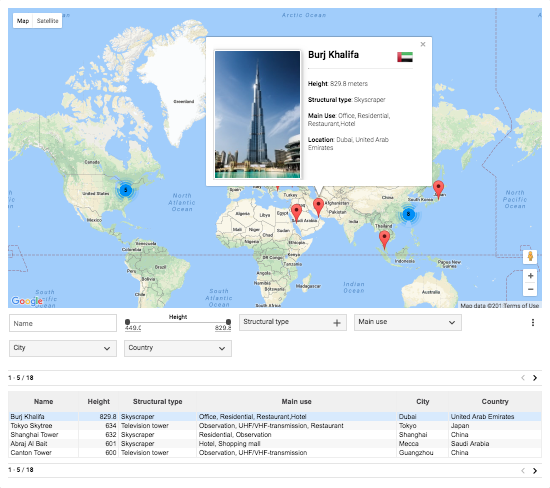Screen dimensions: 550x488
Task: Select the red pin over Saudi Arabia
Action: pyautogui.click(x=296, y=213)
